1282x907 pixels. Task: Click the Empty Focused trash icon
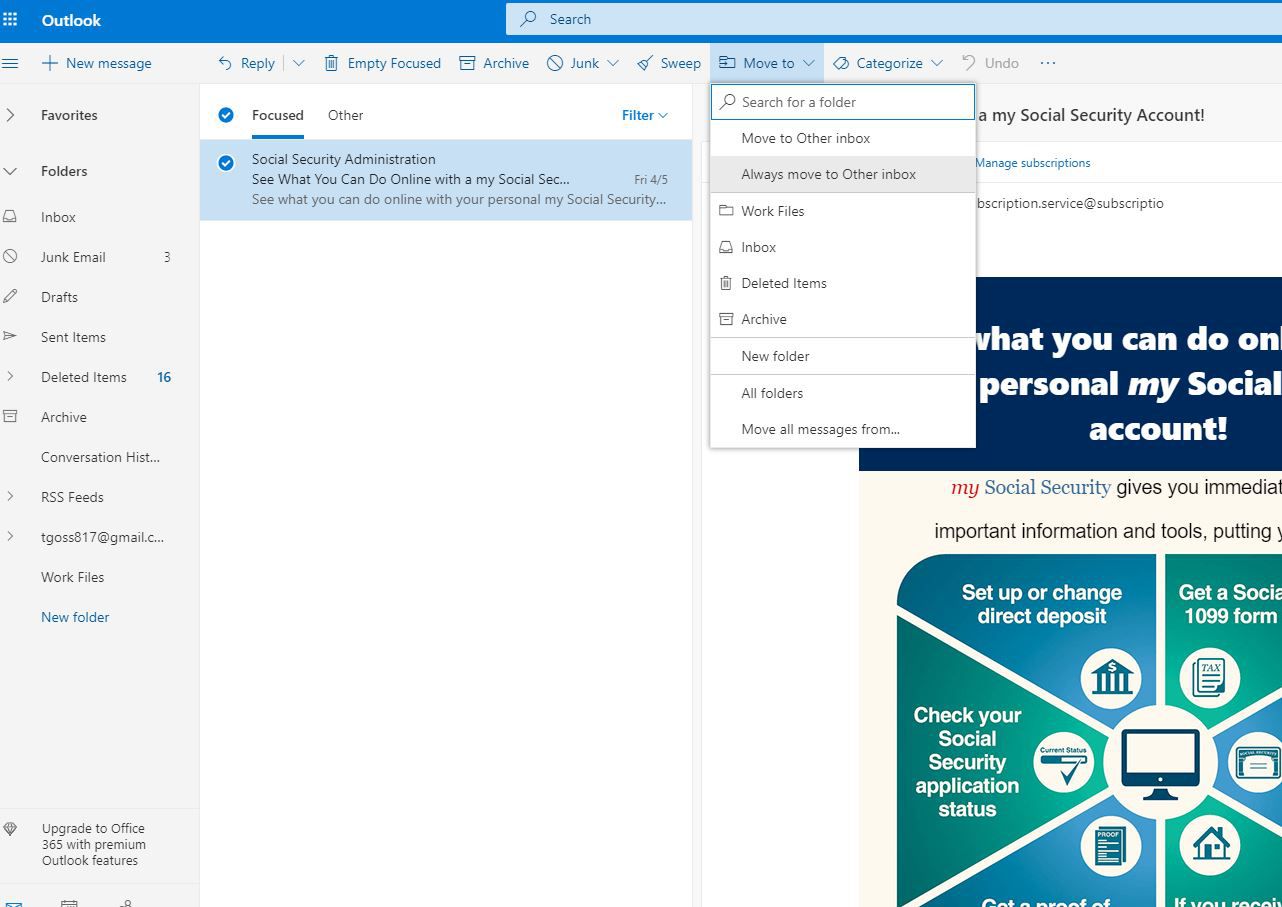click(331, 63)
